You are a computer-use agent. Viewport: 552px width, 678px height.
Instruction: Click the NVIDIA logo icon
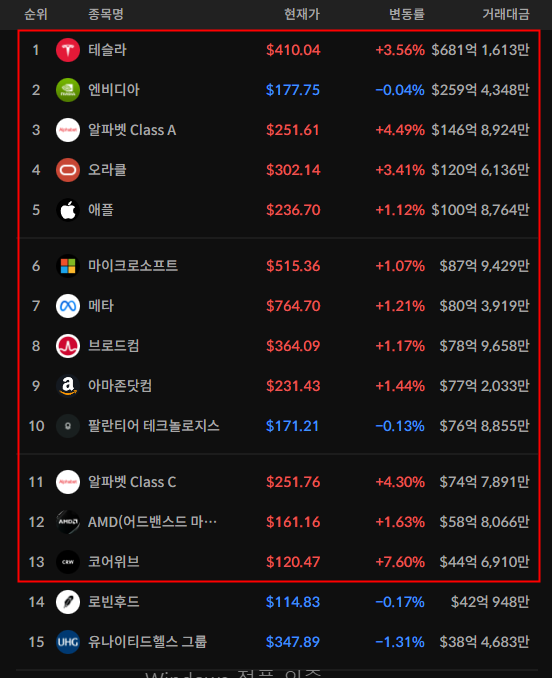(x=68, y=90)
